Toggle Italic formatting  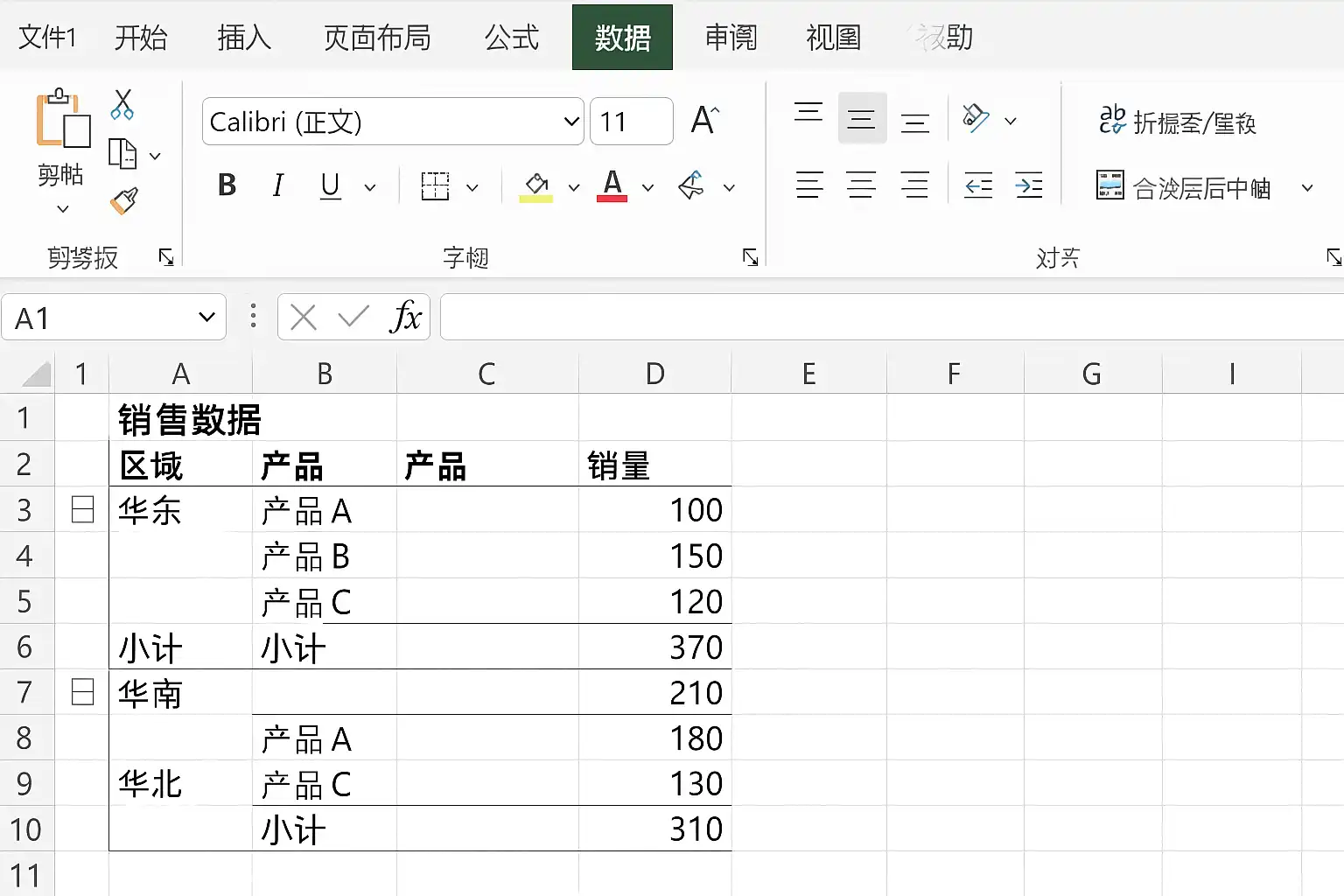(x=278, y=185)
